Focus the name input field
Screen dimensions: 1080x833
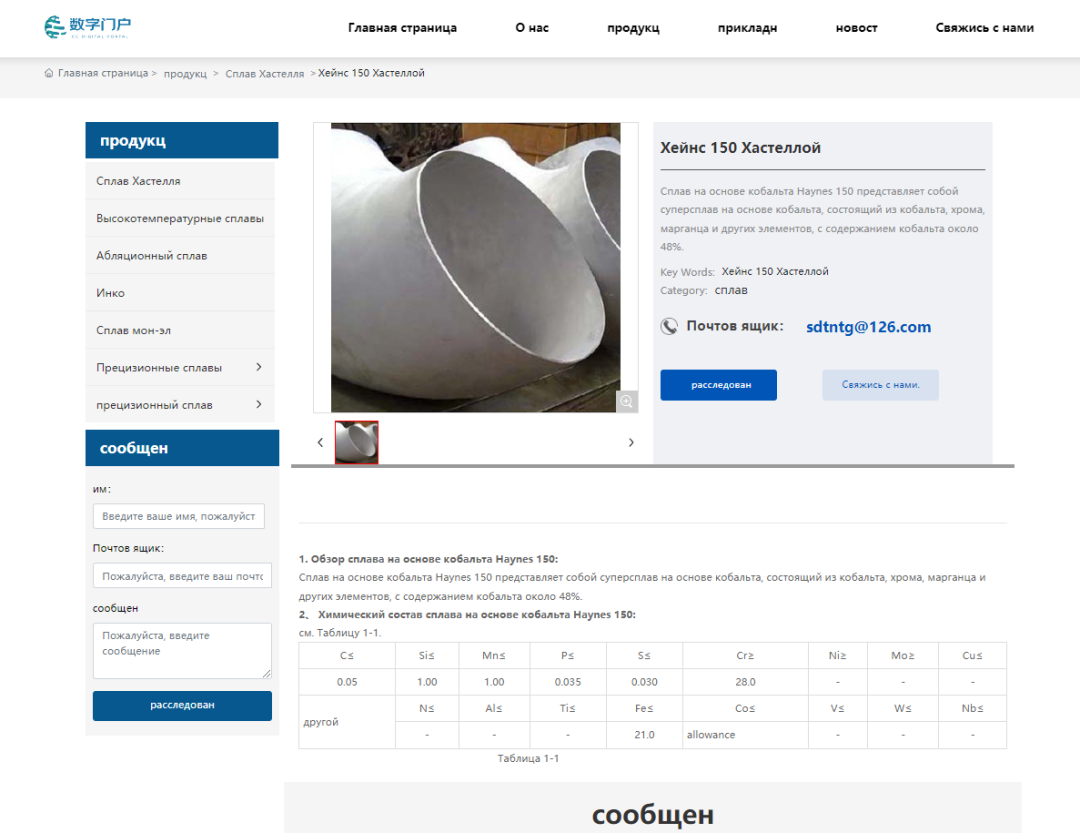178,516
